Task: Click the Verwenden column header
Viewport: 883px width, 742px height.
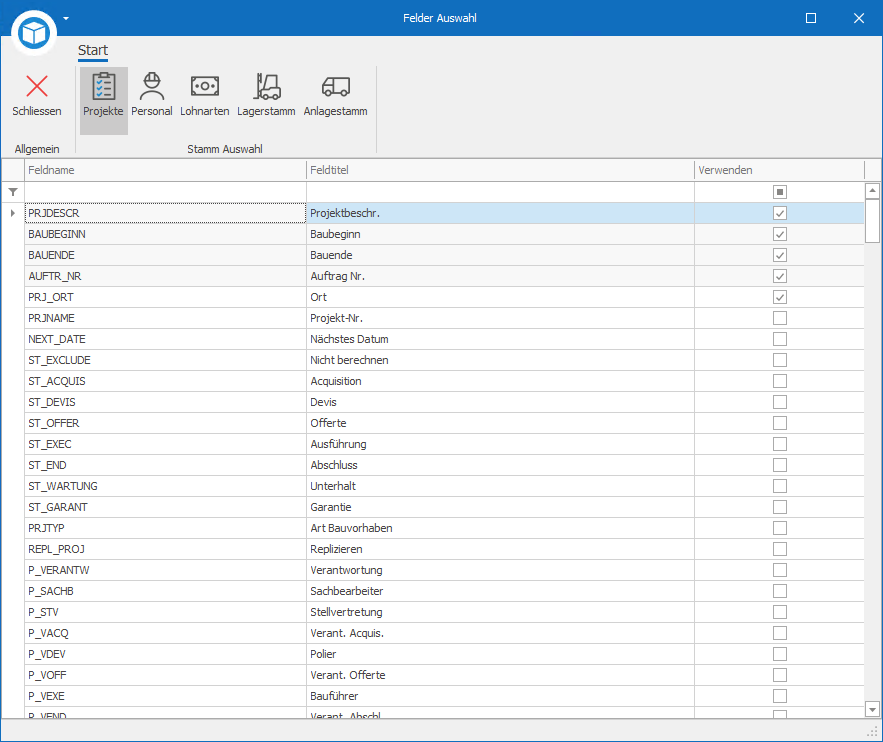Action: pos(779,170)
